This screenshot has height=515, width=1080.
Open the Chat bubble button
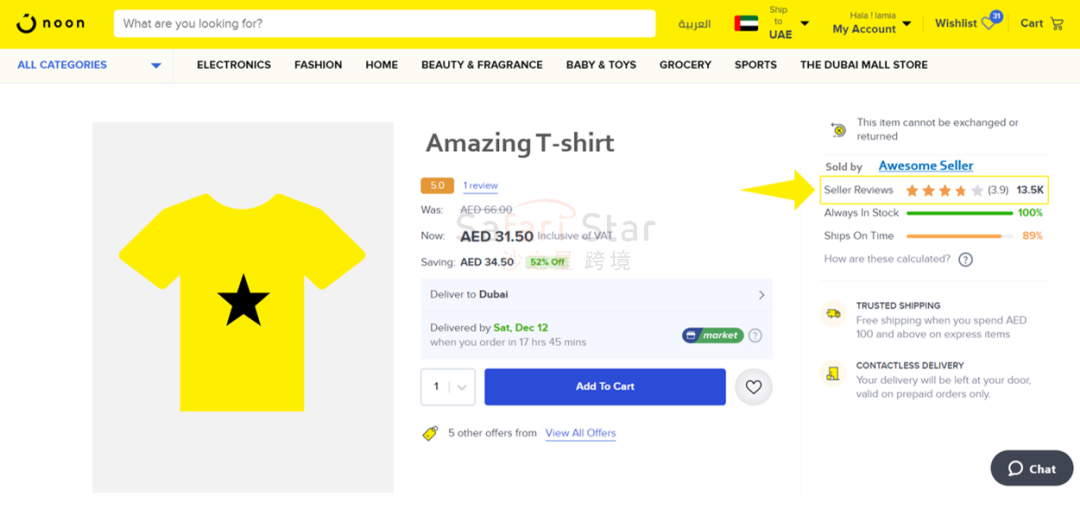tap(1031, 468)
